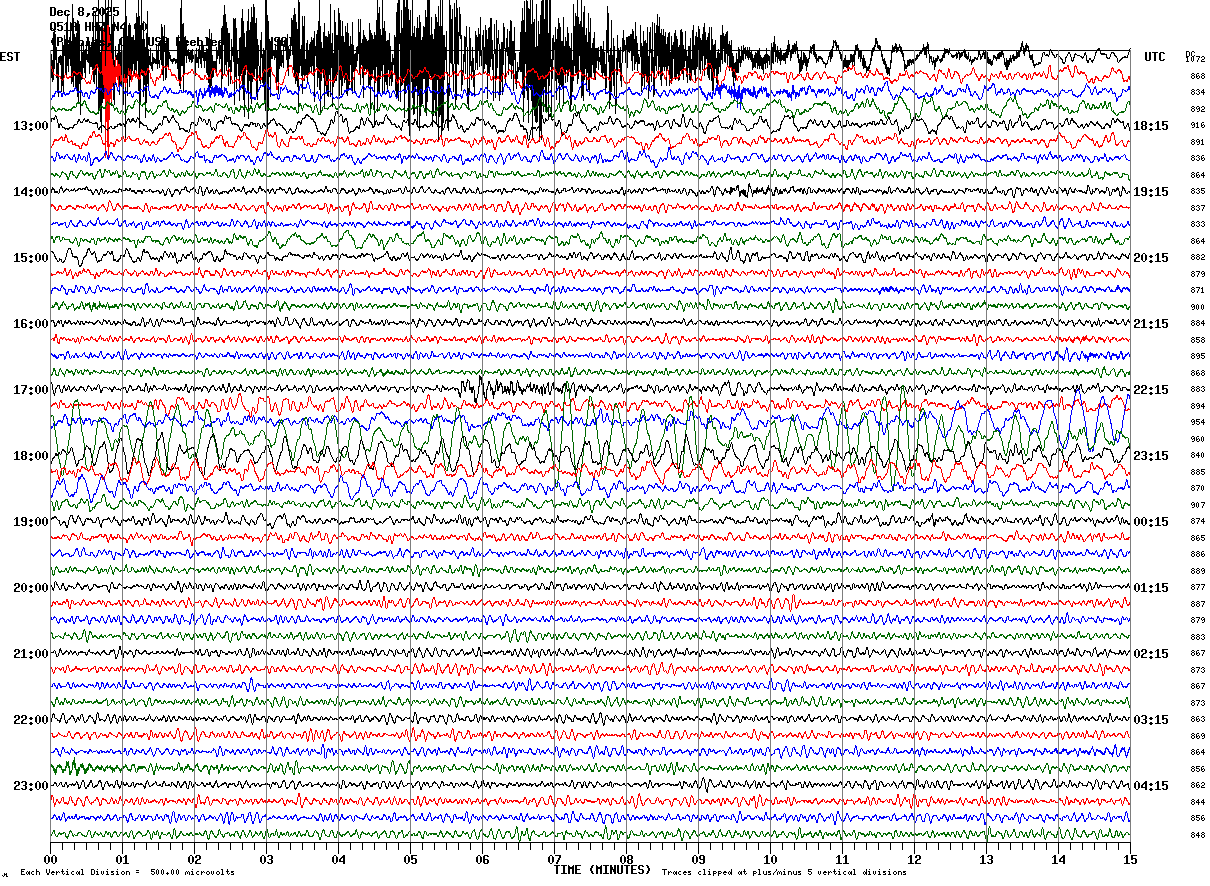
Task: Click the value '844' in the right column
Action: [1197, 802]
